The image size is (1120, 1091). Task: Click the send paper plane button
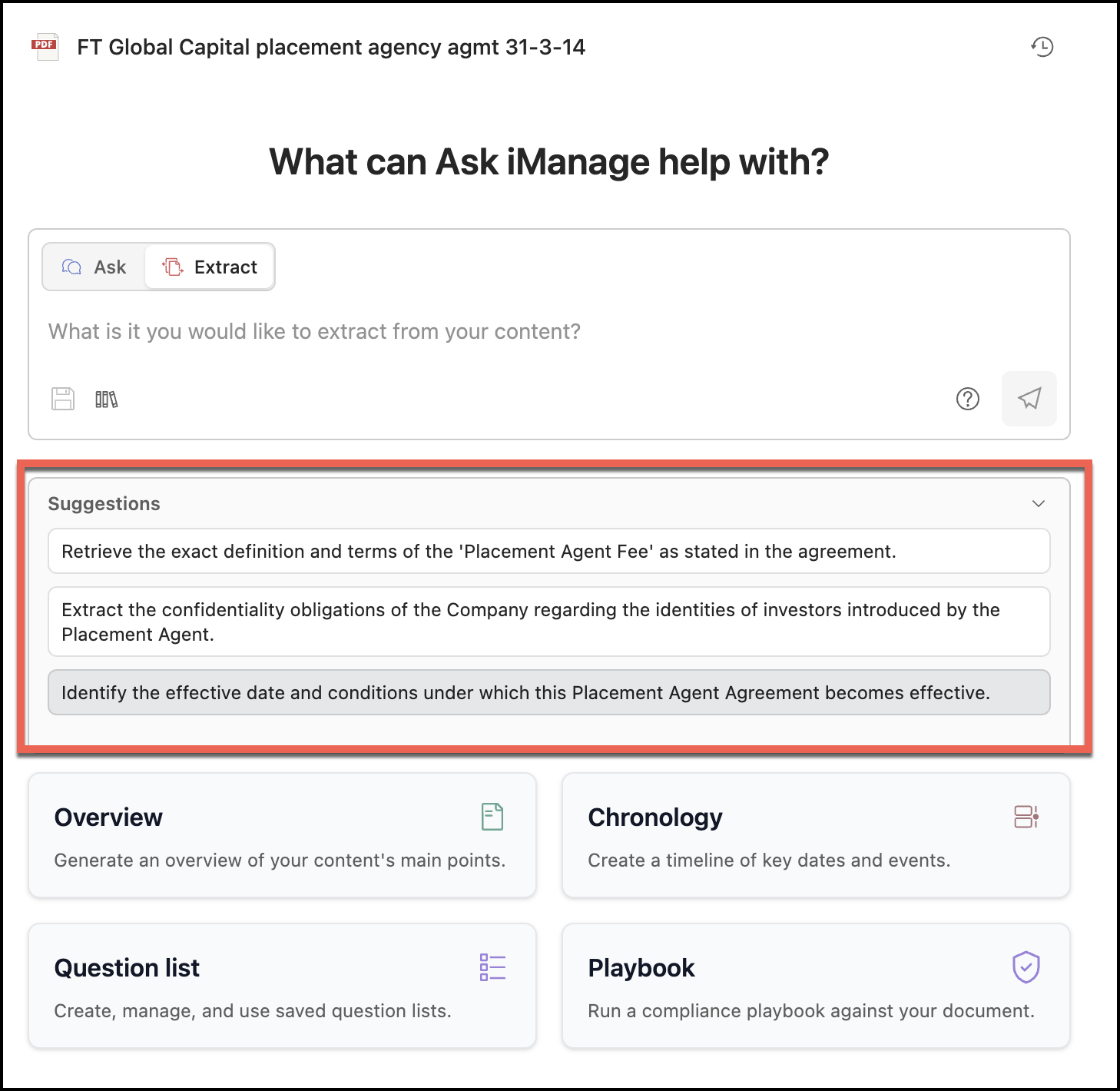point(1029,399)
